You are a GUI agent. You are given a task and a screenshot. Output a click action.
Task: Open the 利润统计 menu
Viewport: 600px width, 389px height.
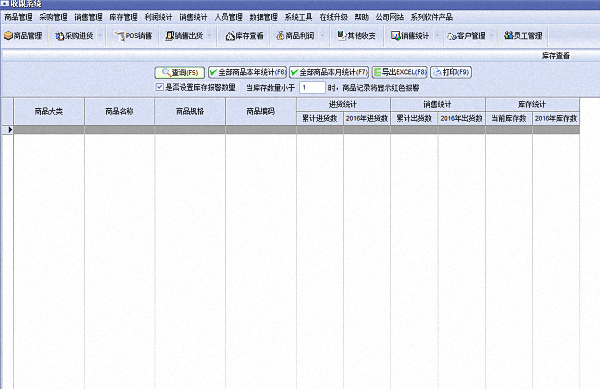pyautogui.click(x=158, y=17)
